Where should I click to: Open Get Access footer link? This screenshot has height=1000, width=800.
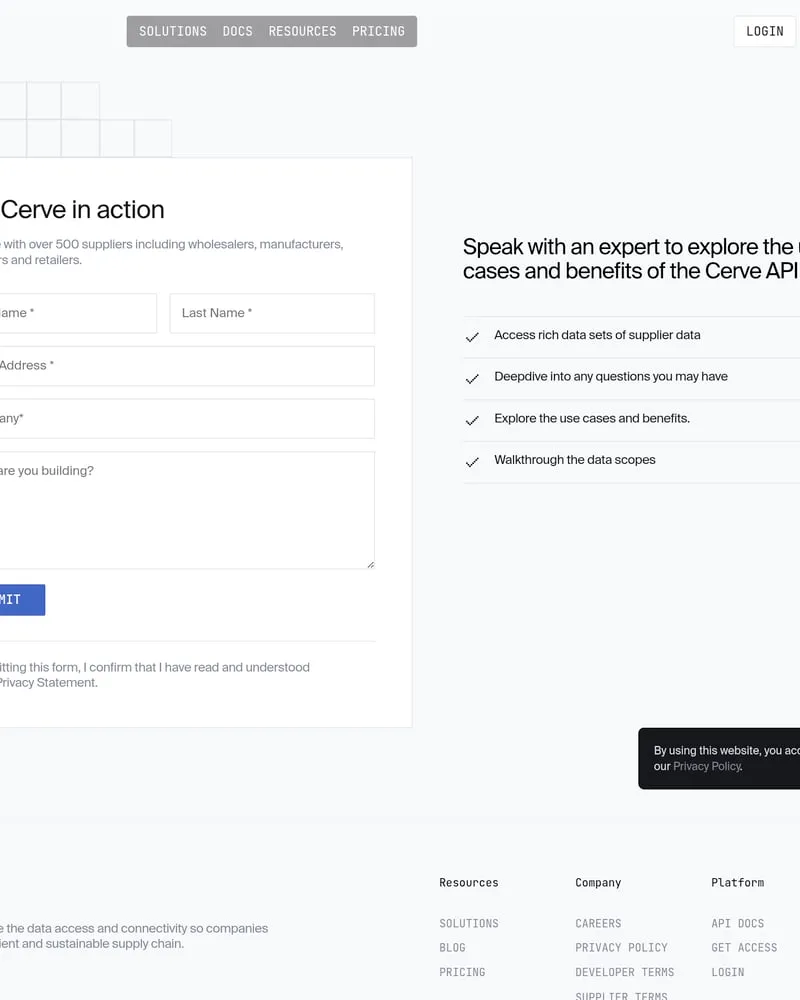(744, 948)
